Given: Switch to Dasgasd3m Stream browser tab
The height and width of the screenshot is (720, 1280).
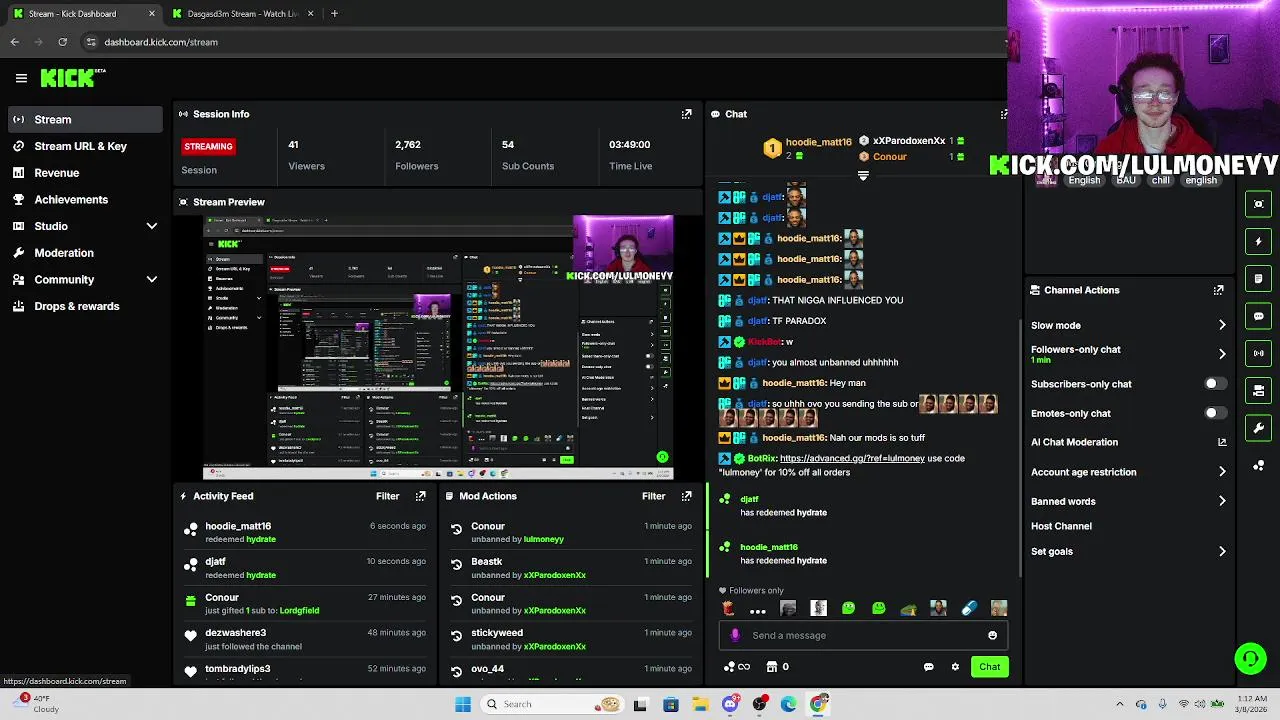Looking at the screenshot, I should coord(243,14).
